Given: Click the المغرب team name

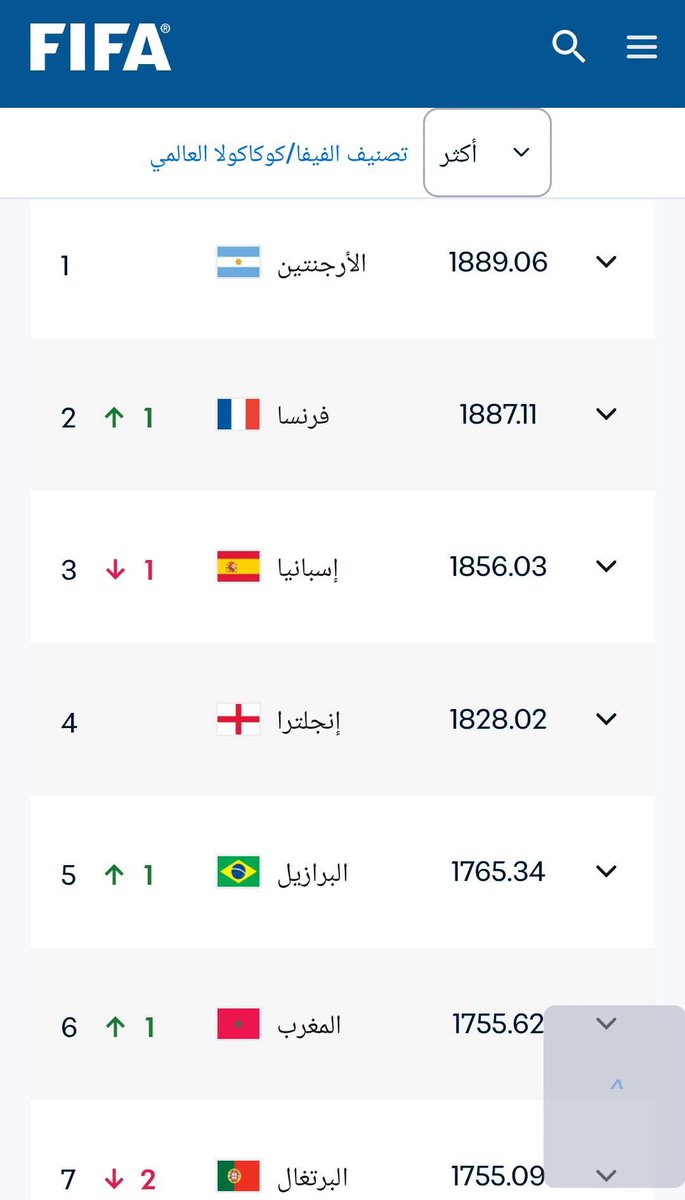Looking at the screenshot, I should 309,1025.
